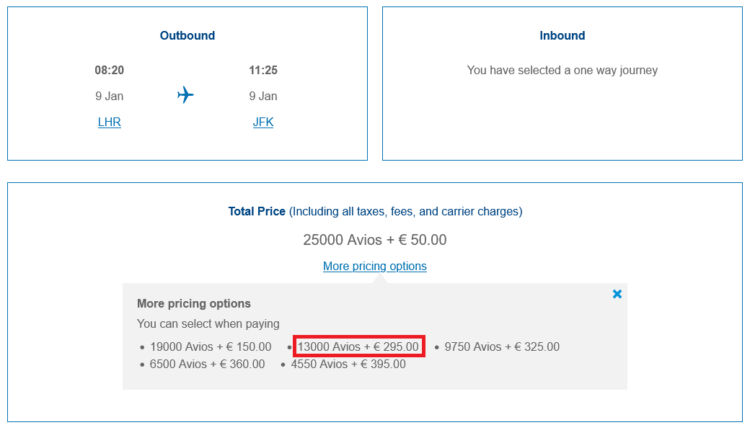The image size is (750, 425).
Task: Choose the 13000 Avios + € 295.00 option
Action: 359,347
